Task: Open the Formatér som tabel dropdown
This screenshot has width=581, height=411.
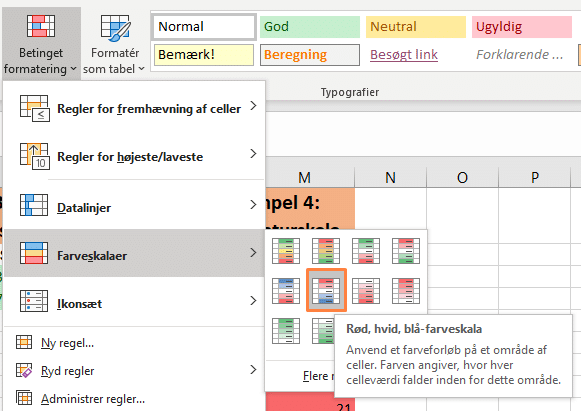Action: click(114, 44)
